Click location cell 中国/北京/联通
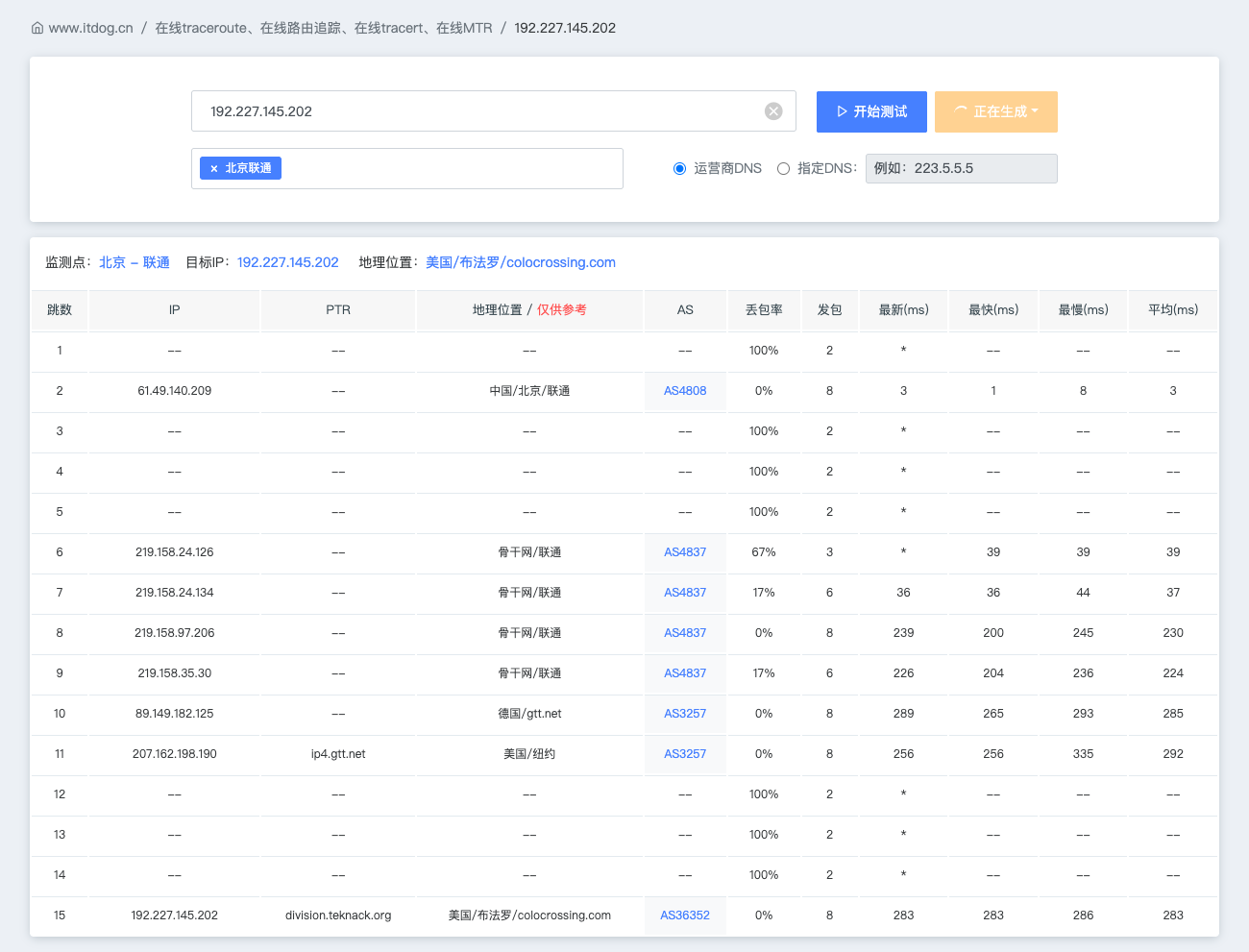This screenshot has width=1249, height=952. click(x=529, y=391)
